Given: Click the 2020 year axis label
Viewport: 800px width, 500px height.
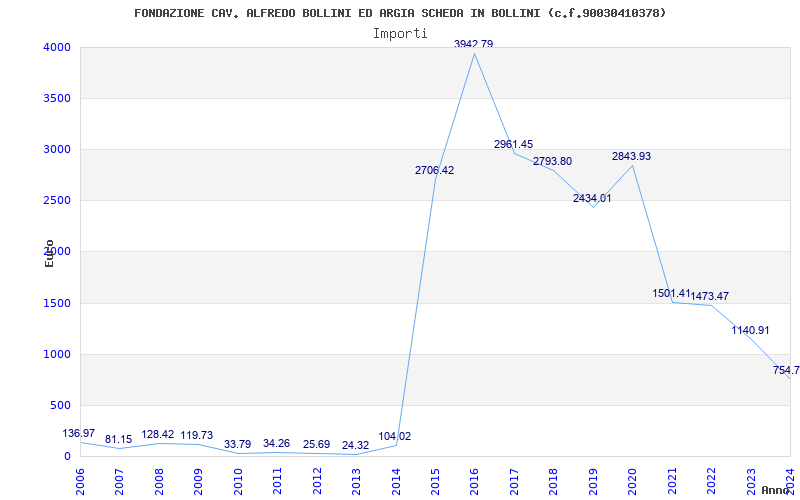Looking at the screenshot, I should click(633, 481).
